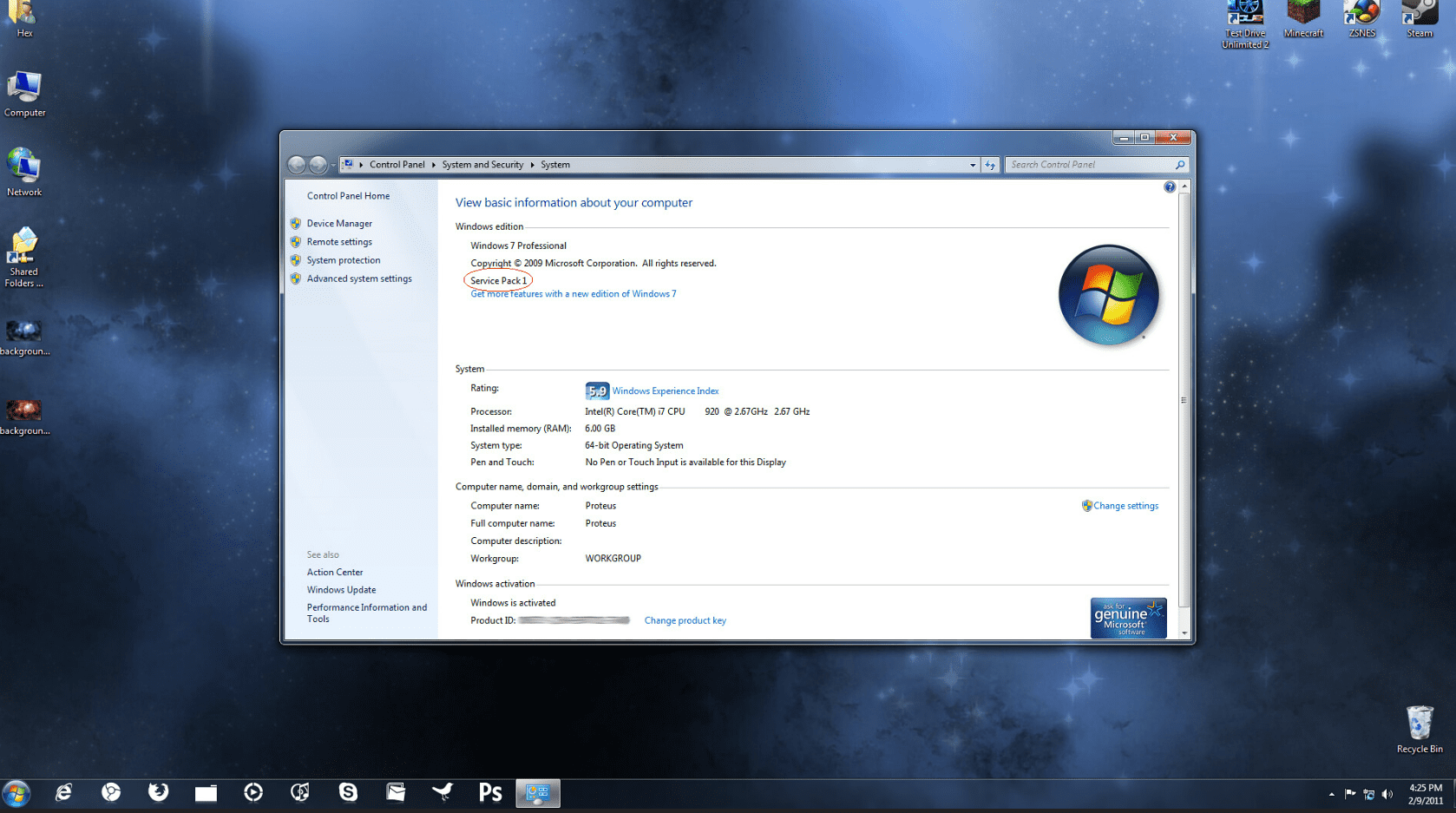The image size is (1456, 813).
Task: Minimize the System window
Action: pos(1124,138)
